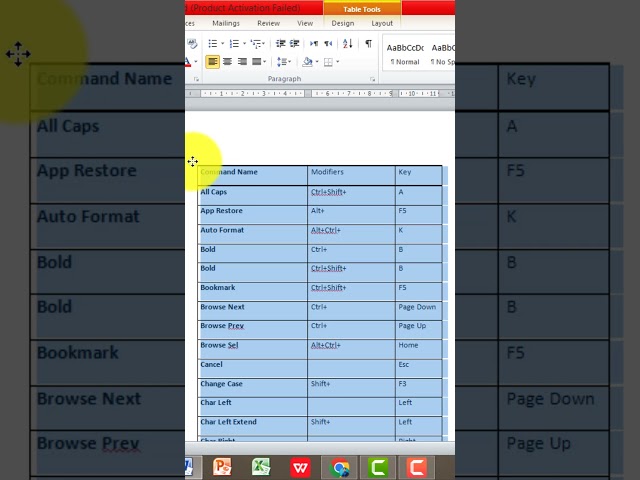Viewport: 640px width, 480px height.
Task: Click Line and Paragraph Spacing icon
Action: [x=282, y=62]
